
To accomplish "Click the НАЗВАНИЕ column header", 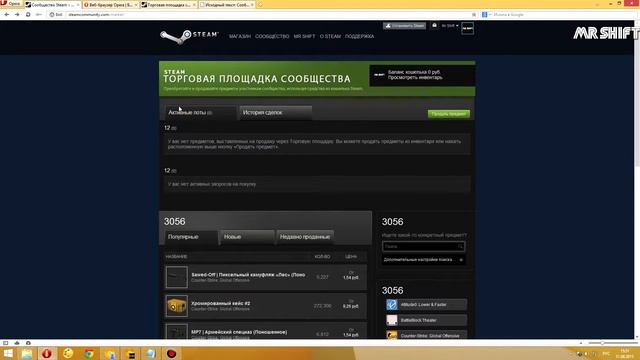I will (176, 257).
